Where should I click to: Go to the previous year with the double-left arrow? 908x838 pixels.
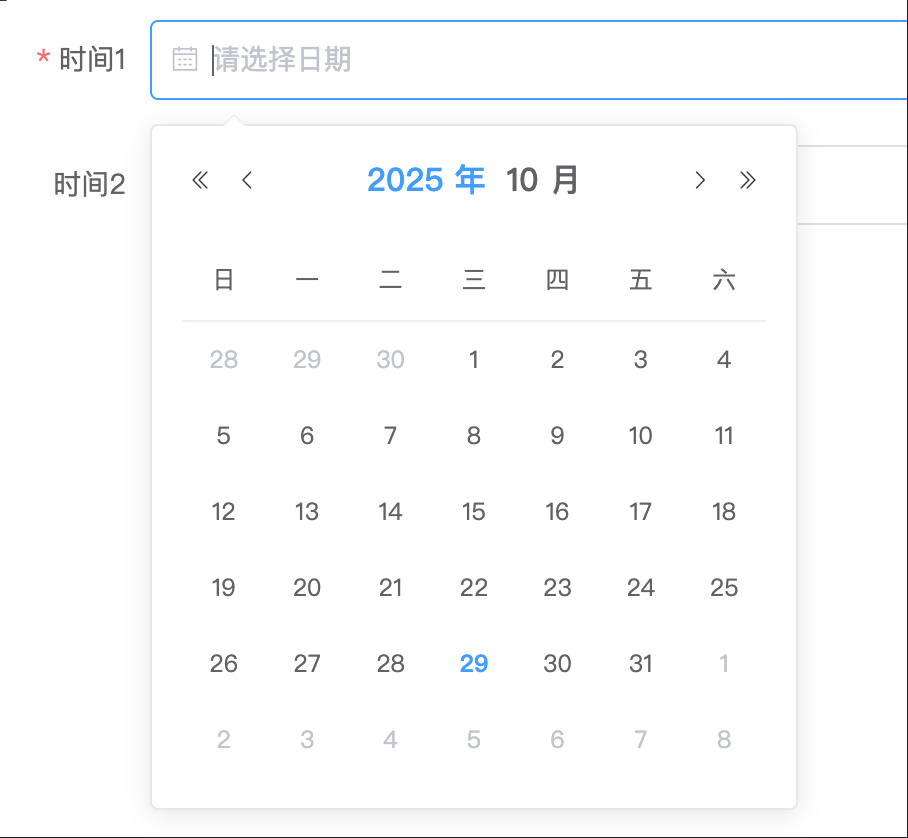coord(200,180)
